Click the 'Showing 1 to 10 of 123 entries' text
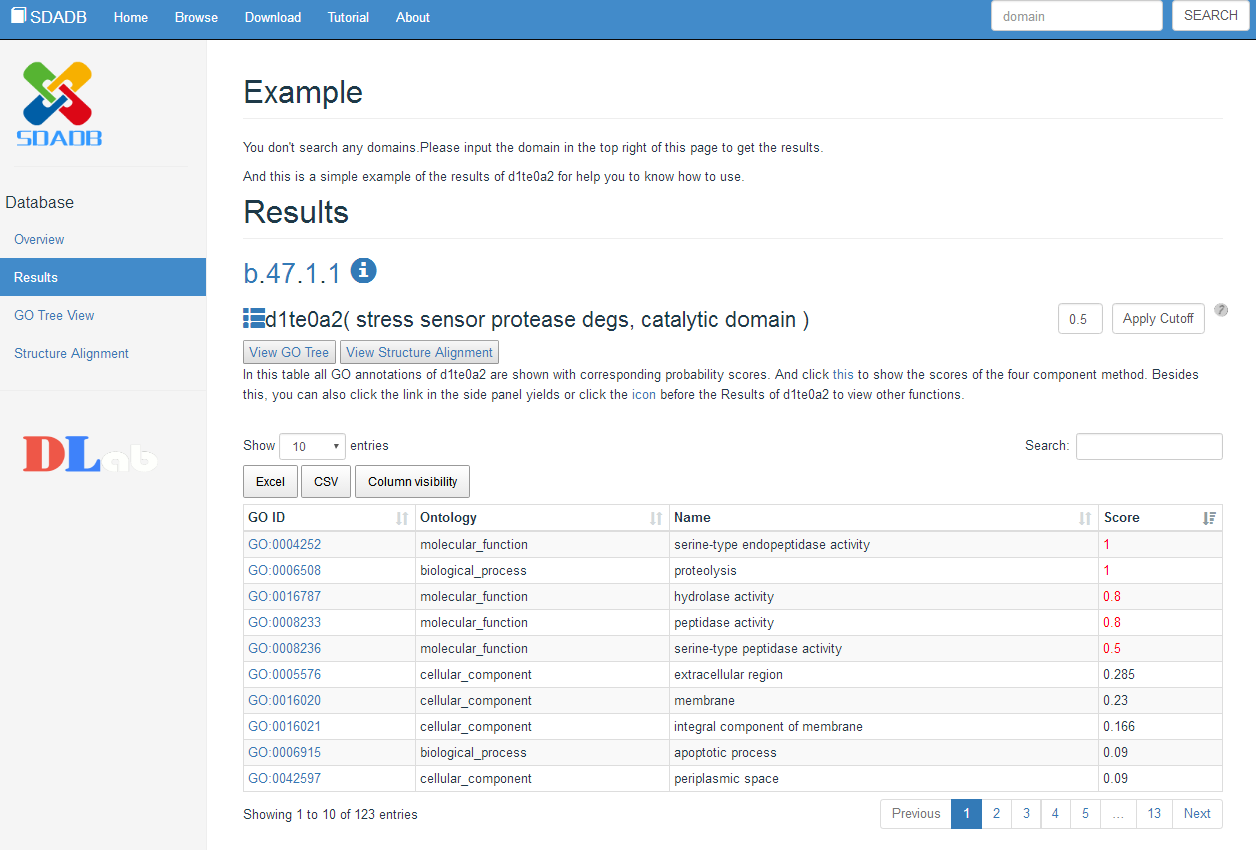The image size is (1256, 850). (330, 815)
